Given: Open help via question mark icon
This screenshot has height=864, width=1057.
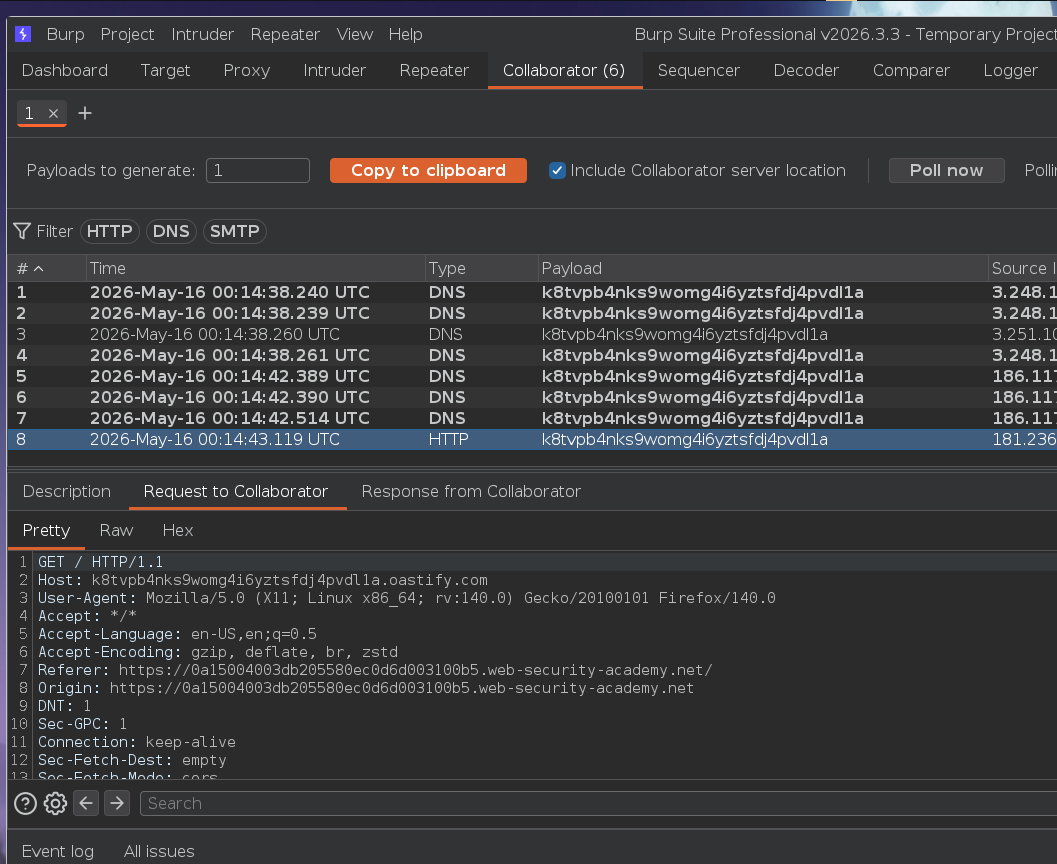Looking at the screenshot, I should (x=26, y=803).
